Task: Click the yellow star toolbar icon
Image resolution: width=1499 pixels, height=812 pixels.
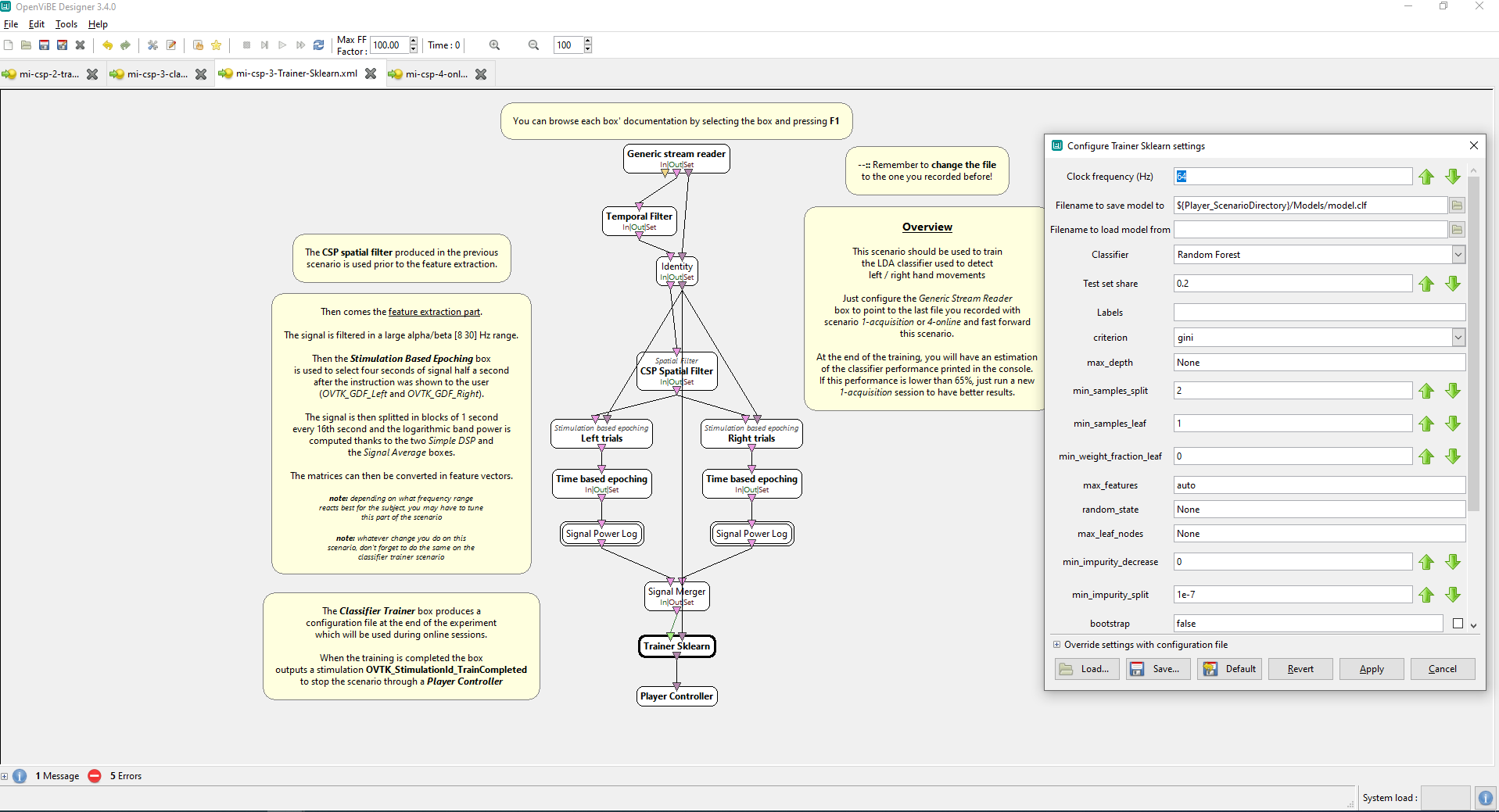Action: point(217,45)
